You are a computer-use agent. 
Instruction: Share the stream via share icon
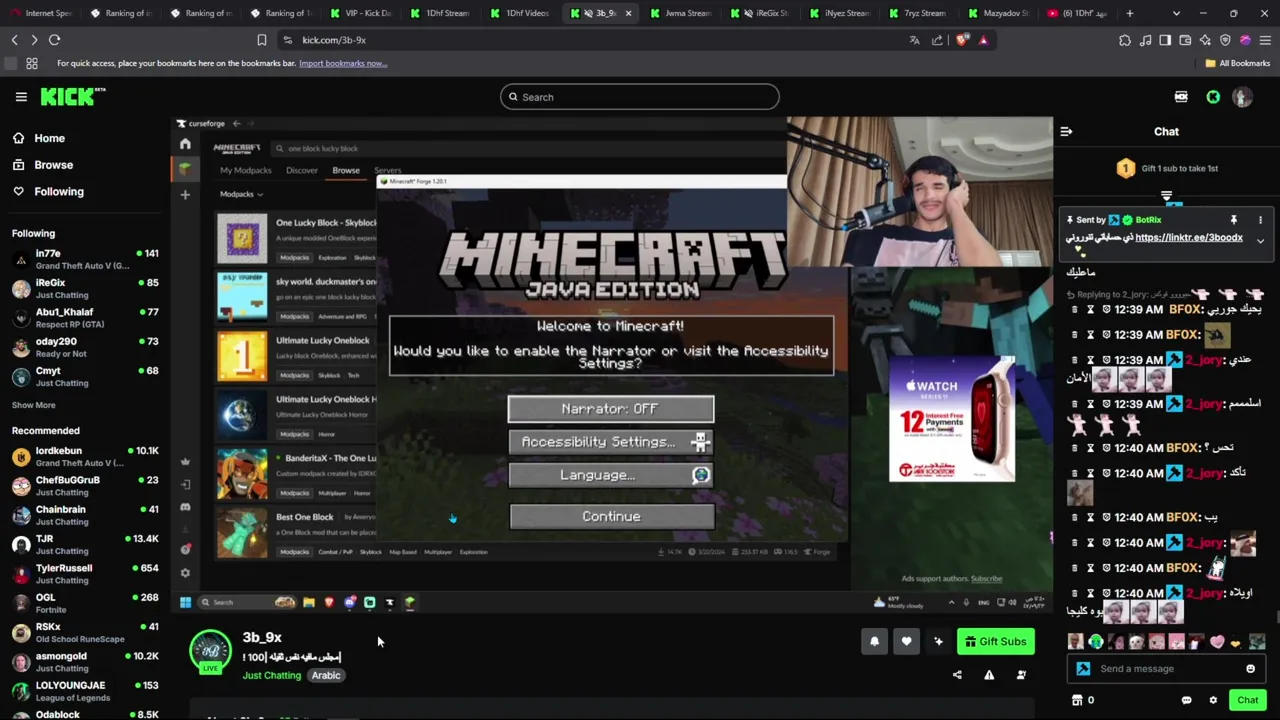tap(957, 675)
